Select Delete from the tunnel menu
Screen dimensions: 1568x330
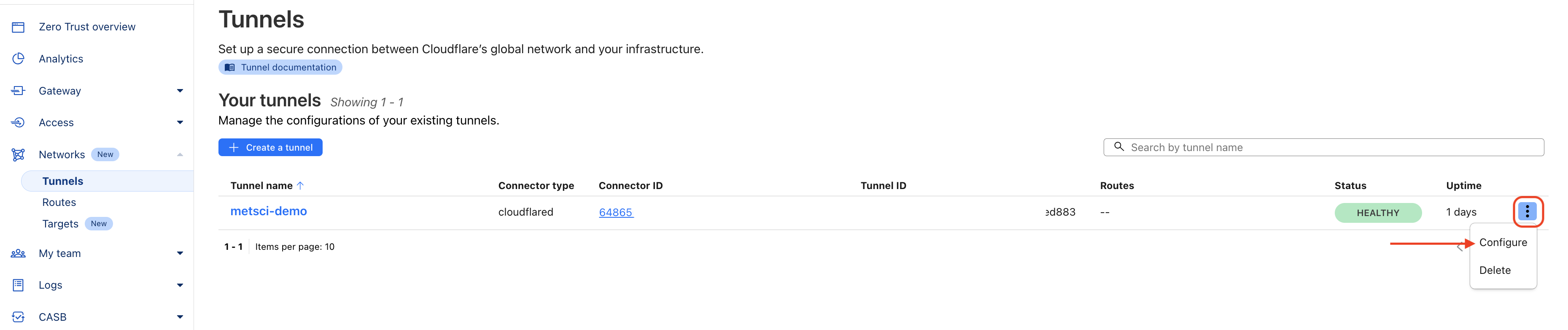(x=1495, y=270)
